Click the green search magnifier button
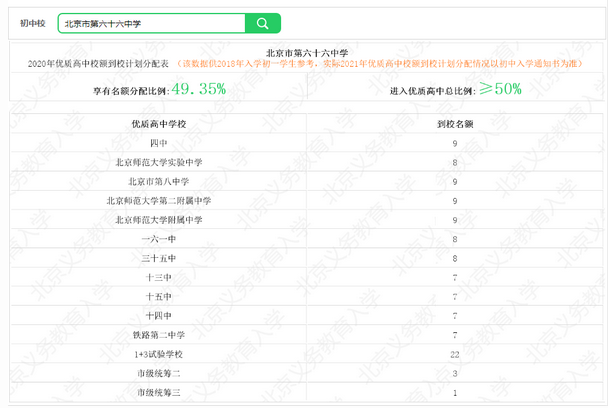The width and height of the screenshot is (608, 408). pos(262,23)
